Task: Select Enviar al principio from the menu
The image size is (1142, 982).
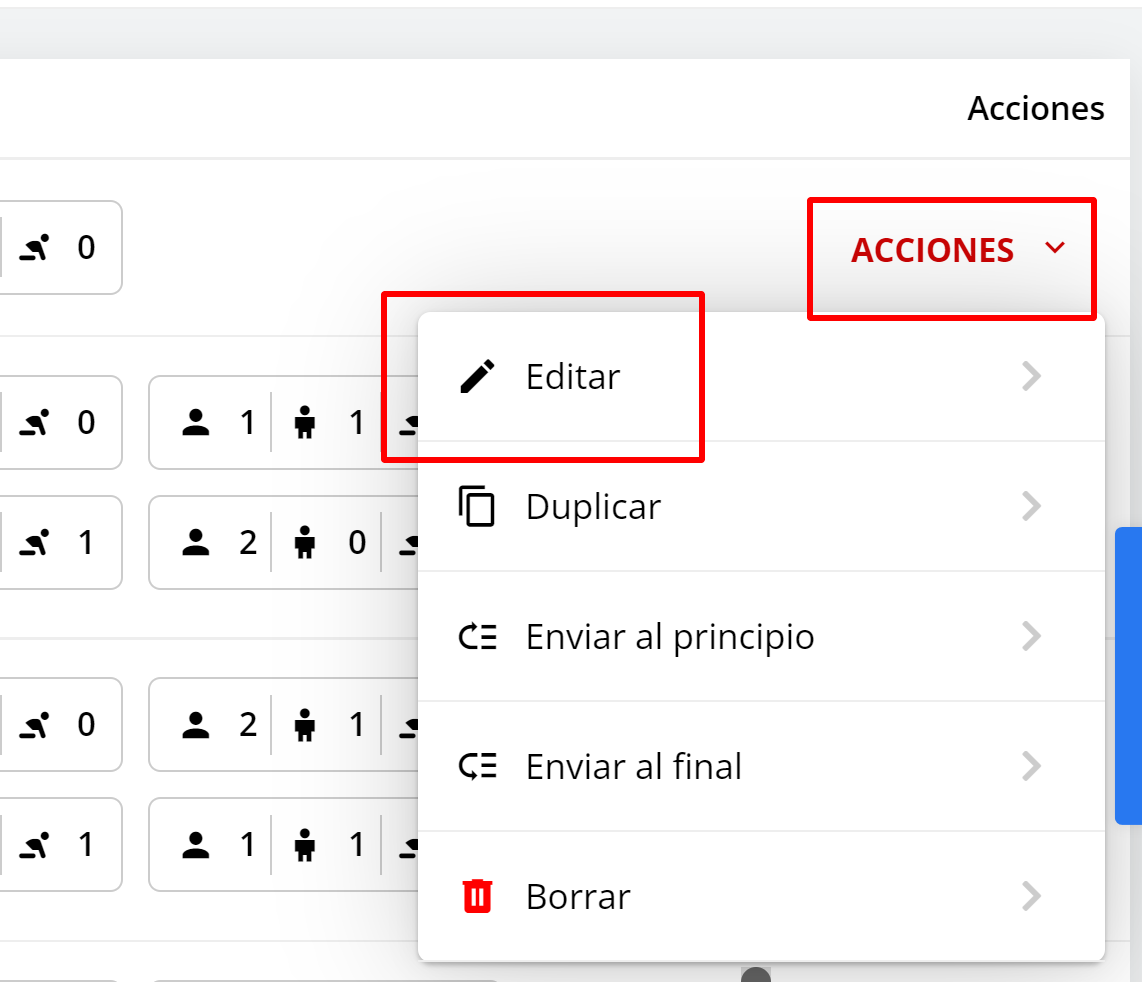Action: pos(668,636)
